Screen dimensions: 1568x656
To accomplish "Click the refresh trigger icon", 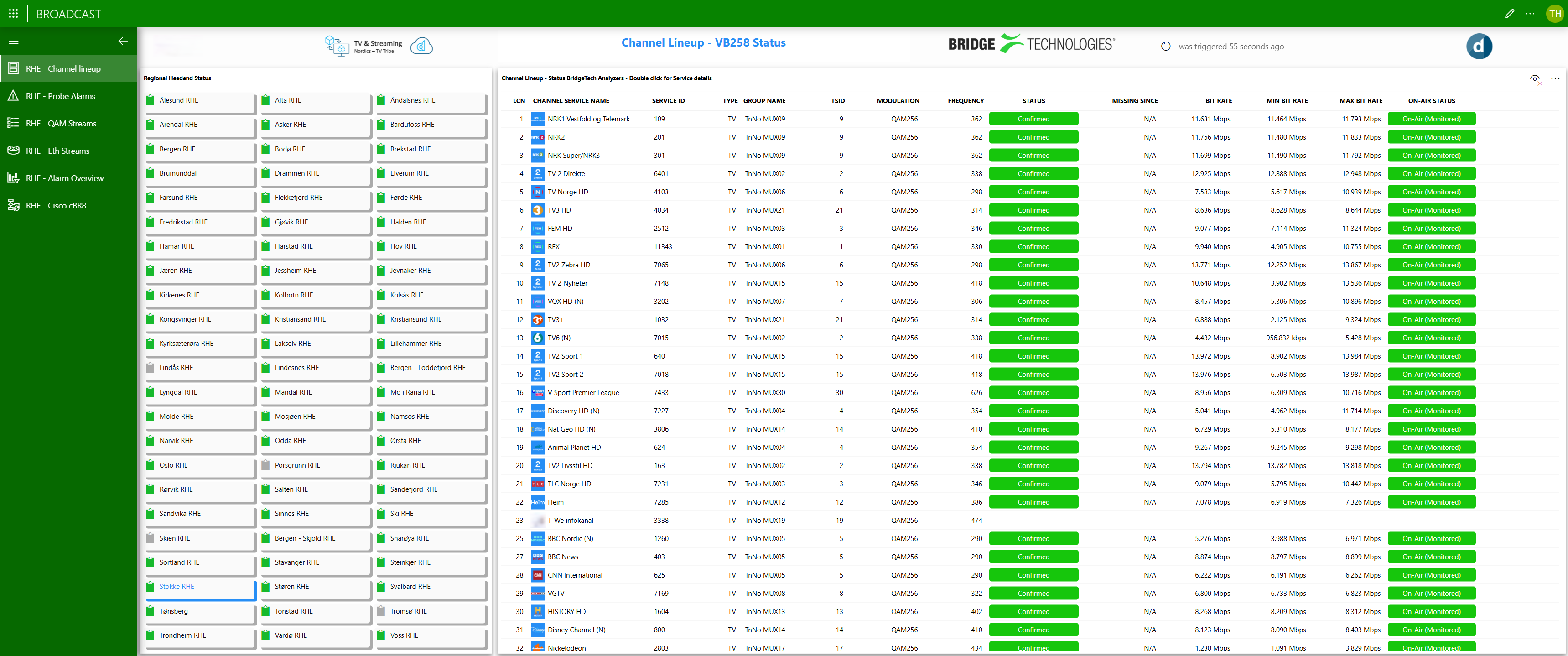I will click(x=1165, y=46).
